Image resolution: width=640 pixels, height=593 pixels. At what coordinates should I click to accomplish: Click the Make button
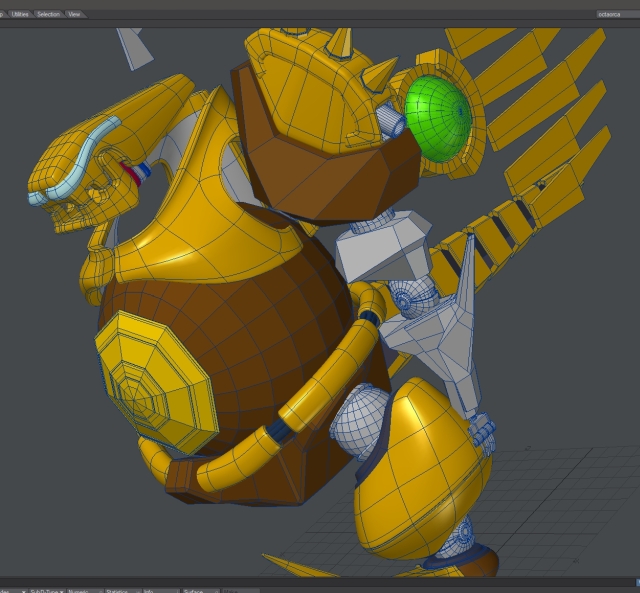coord(232,590)
